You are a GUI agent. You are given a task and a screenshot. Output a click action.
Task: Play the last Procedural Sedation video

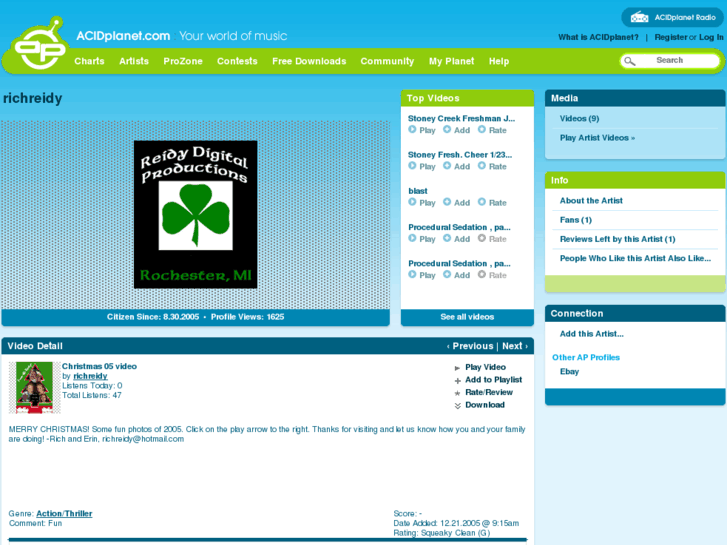[x=422, y=275]
